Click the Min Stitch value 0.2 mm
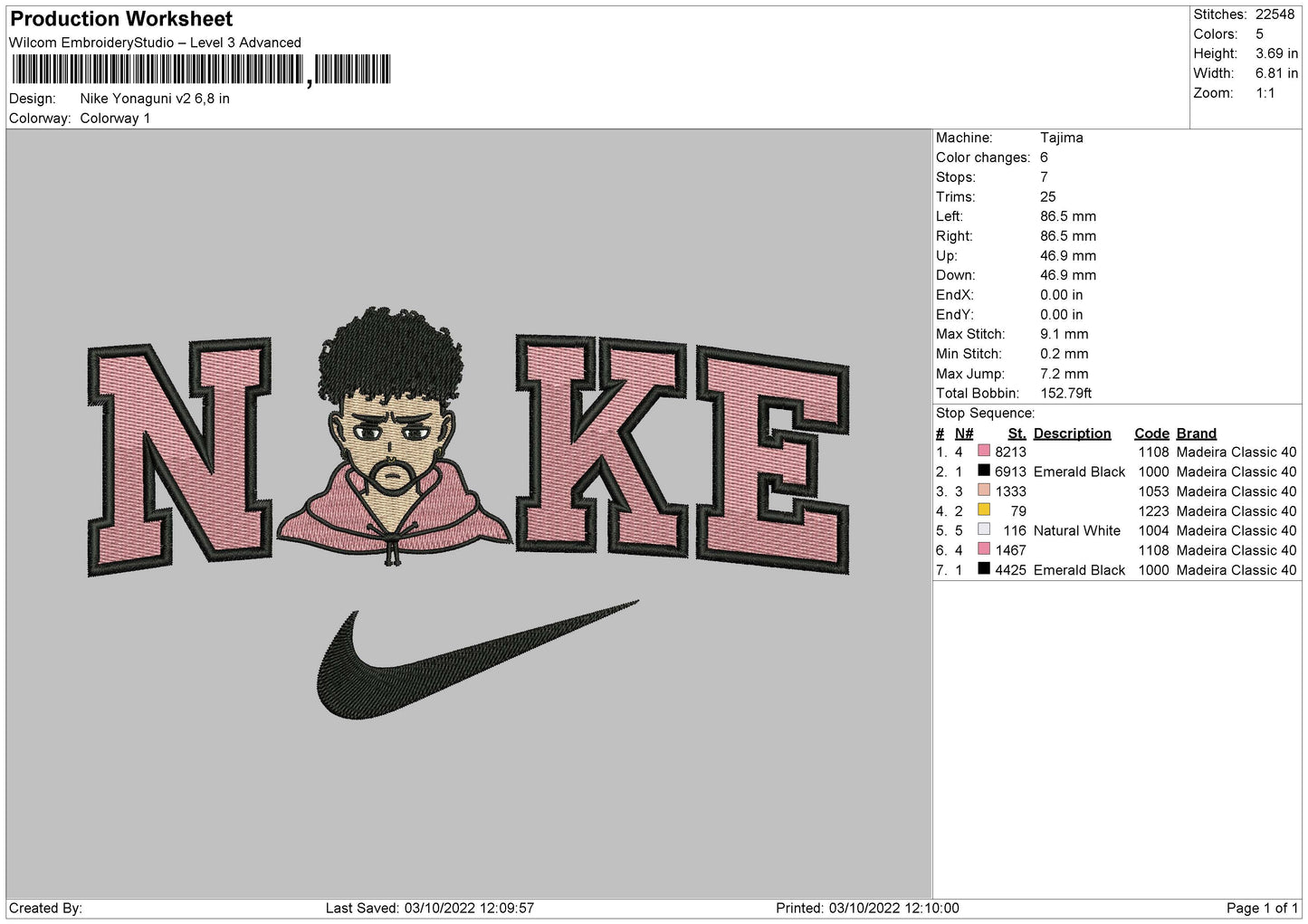Screen dimensions: 1308x924 1065,354
